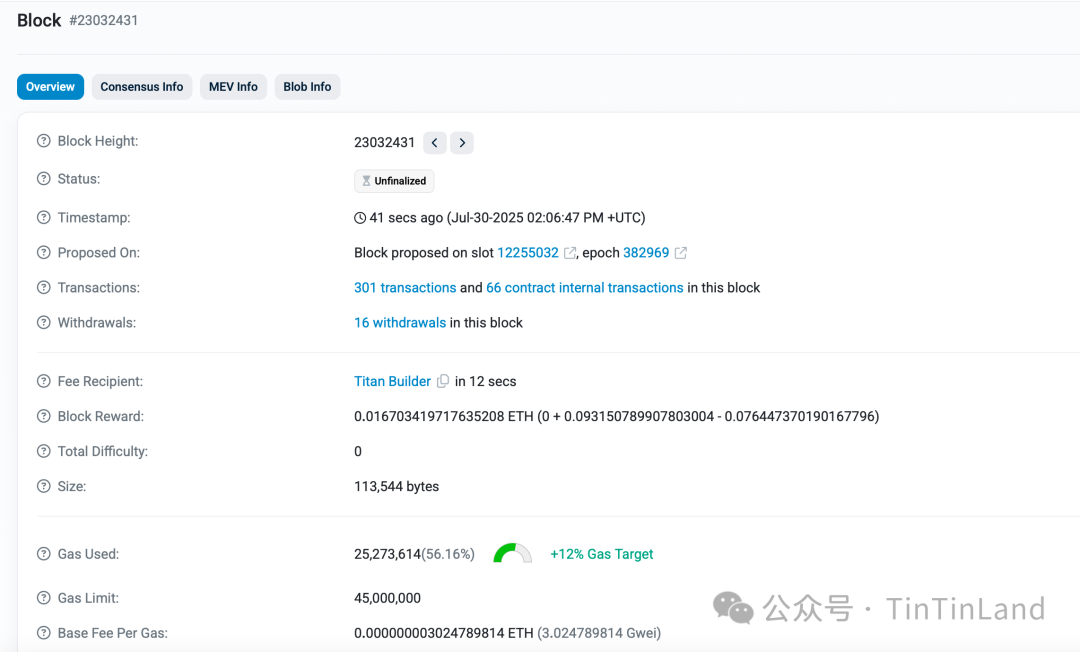Viewport: 1080px width, 652px height.
Task: Click the gas used gauge indicator
Action: [512, 553]
